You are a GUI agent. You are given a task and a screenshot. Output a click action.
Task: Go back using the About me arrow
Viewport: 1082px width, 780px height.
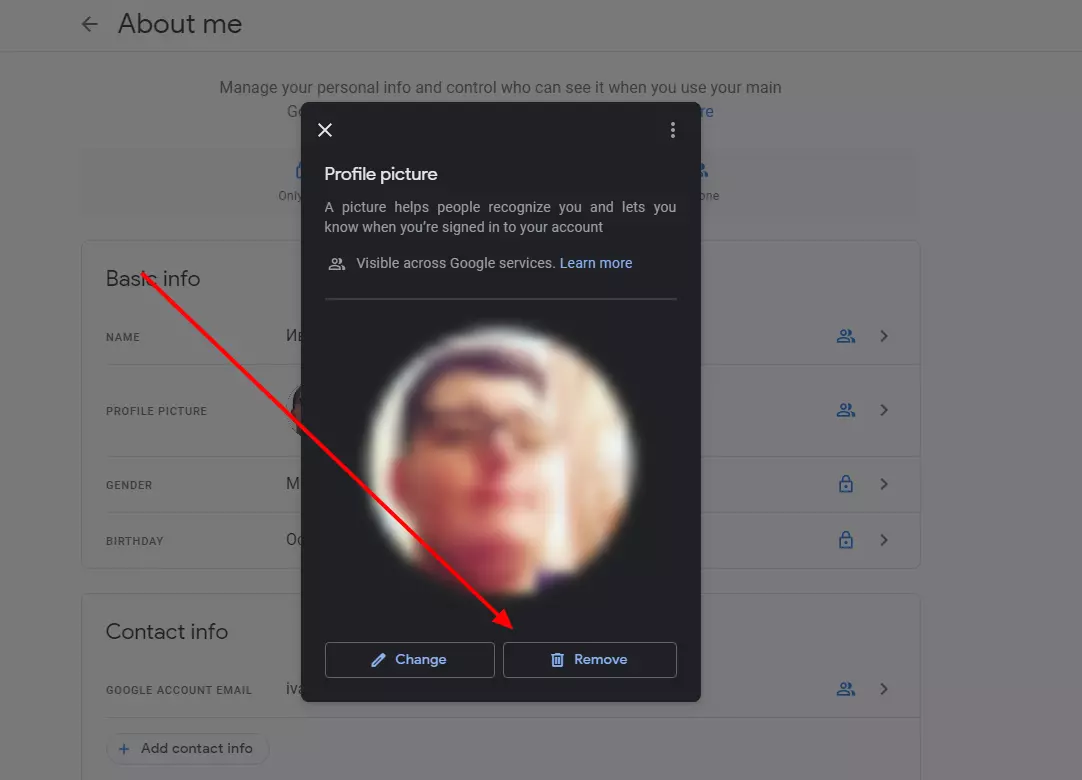(90, 24)
